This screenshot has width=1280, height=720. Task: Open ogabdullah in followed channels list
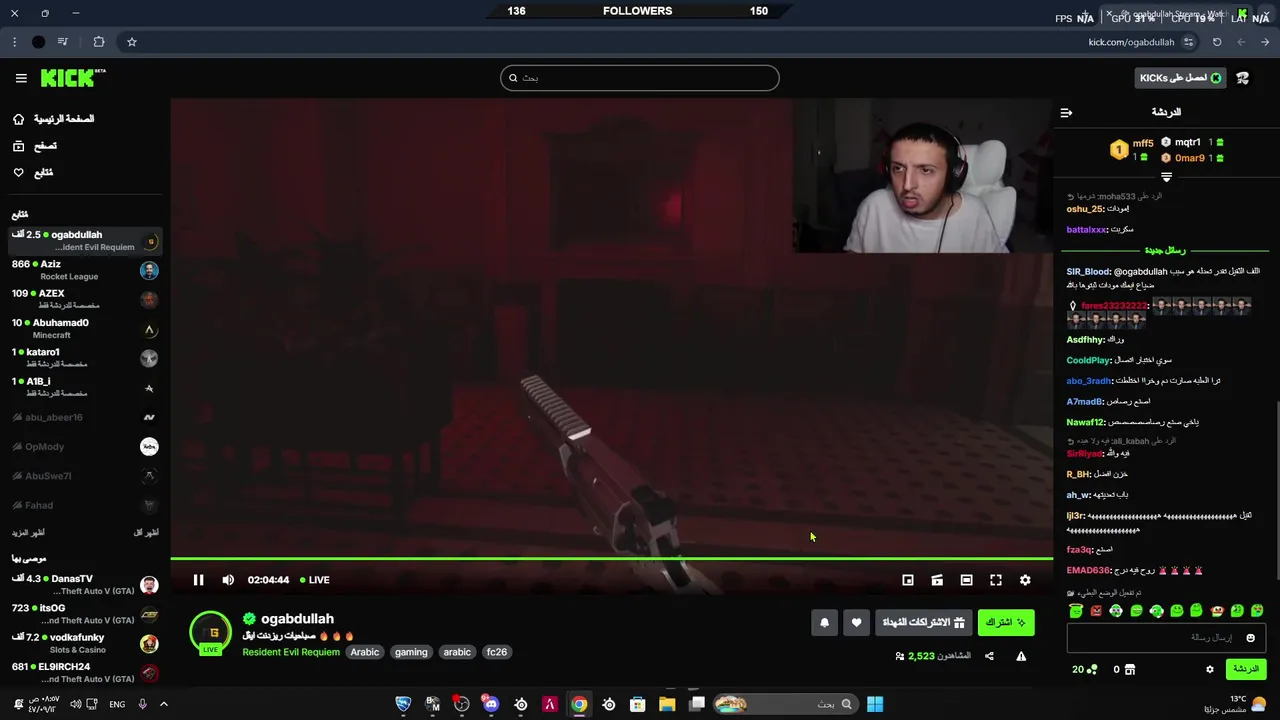coord(85,241)
